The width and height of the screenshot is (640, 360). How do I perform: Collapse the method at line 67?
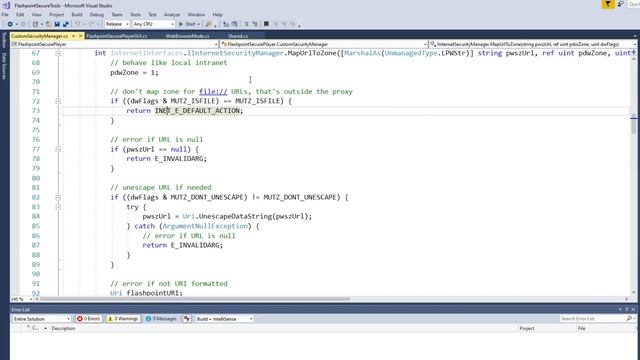tap(58, 53)
